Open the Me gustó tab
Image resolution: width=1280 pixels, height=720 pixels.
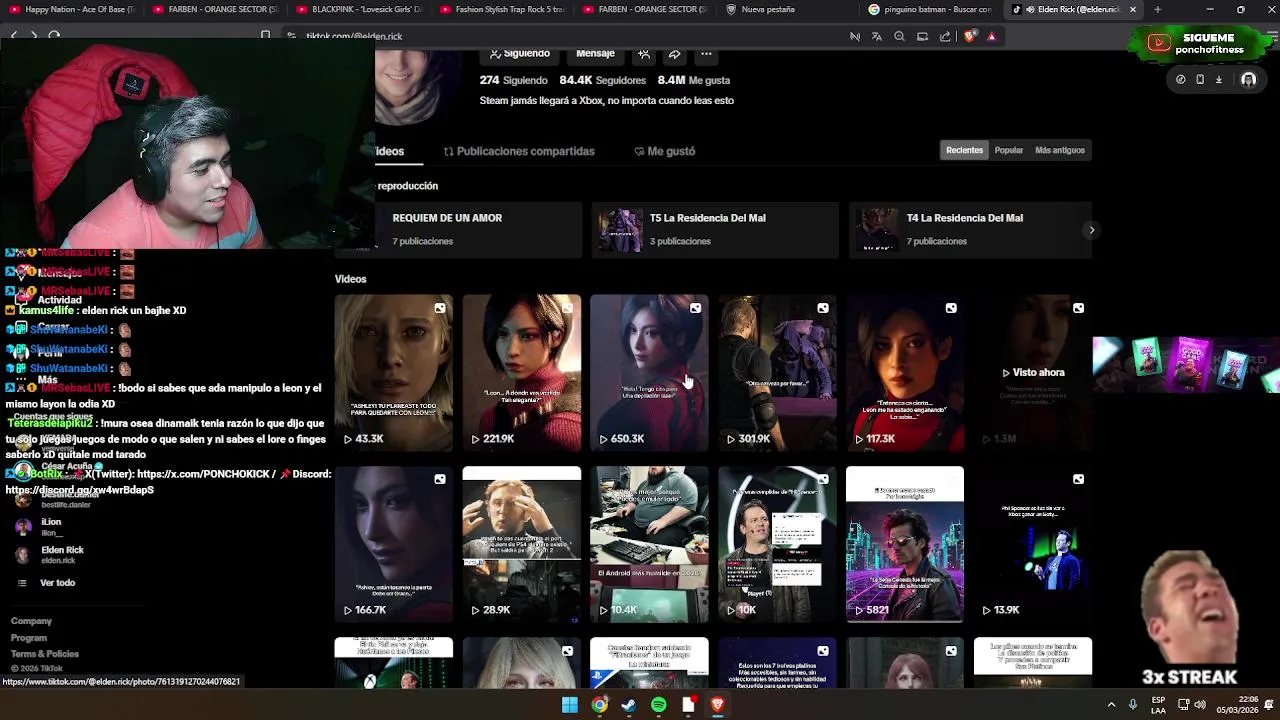[x=664, y=151]
